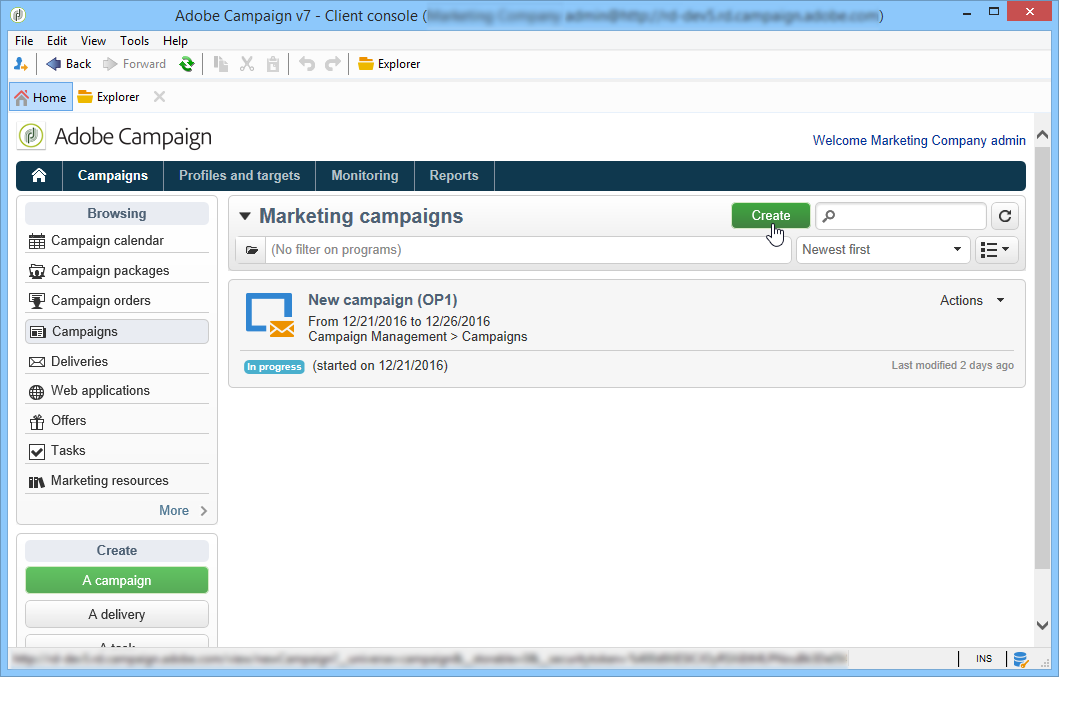This screenshot has width=1089, height=708.
Task: Switch to the Home tab
Action: tap(41, 97)
